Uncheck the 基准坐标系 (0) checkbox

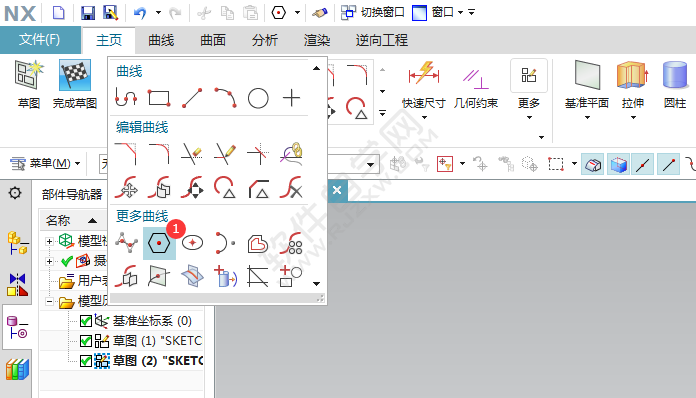point(86,321)
